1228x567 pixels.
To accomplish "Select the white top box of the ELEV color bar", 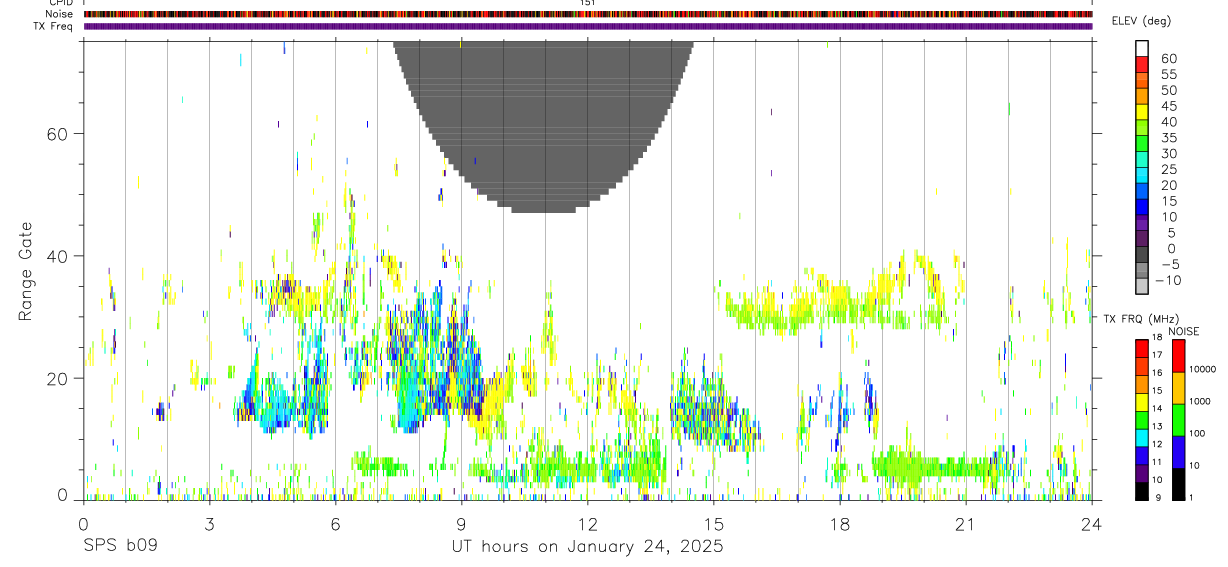I will [x=1142, y=49].
